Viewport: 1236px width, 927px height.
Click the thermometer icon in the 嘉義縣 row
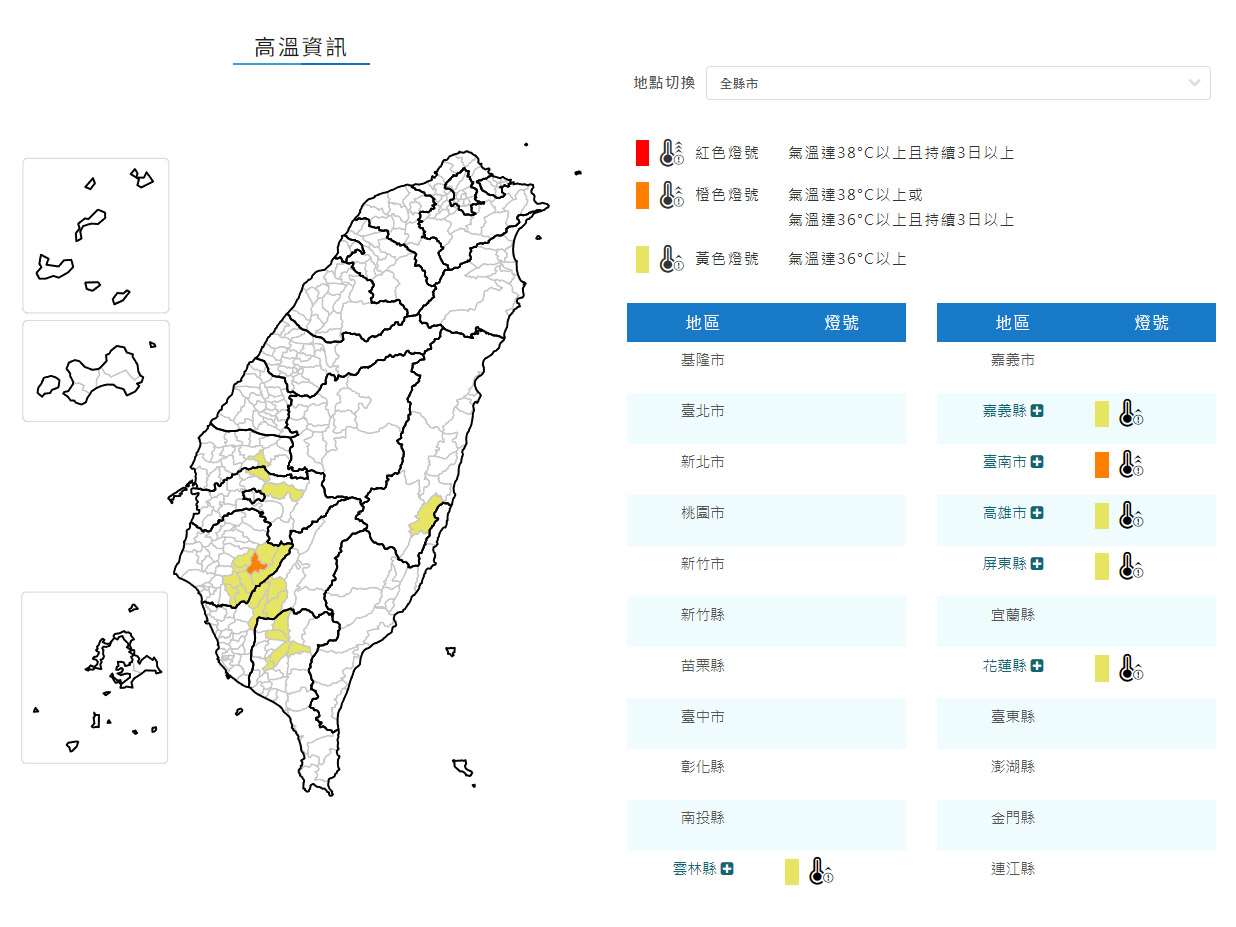pos(1131,413)
